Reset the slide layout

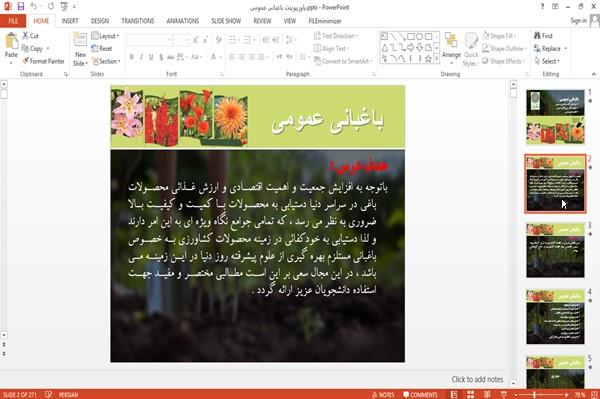tap(102, 49)
